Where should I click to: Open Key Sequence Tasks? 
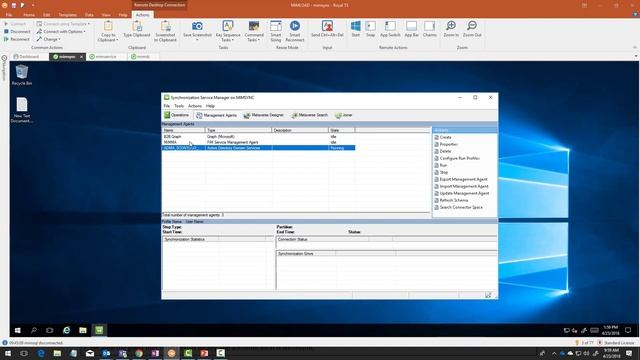tap(228, 31)
